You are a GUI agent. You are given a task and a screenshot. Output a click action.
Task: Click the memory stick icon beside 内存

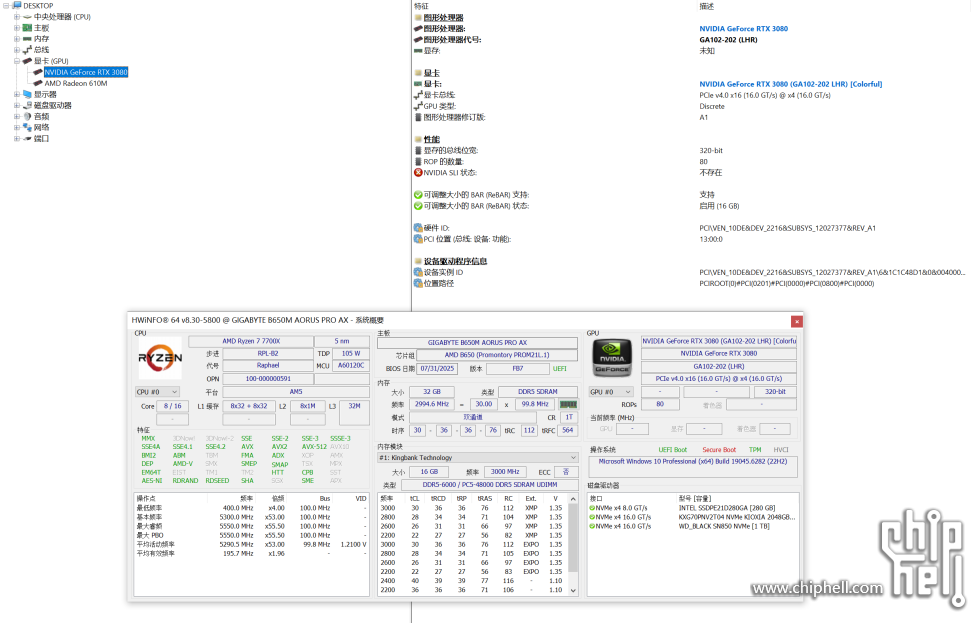(27, 39)
